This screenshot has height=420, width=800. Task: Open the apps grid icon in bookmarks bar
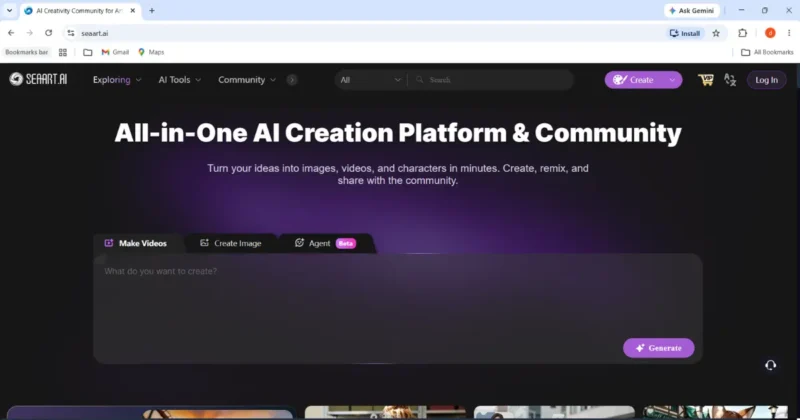coord(63,52)
